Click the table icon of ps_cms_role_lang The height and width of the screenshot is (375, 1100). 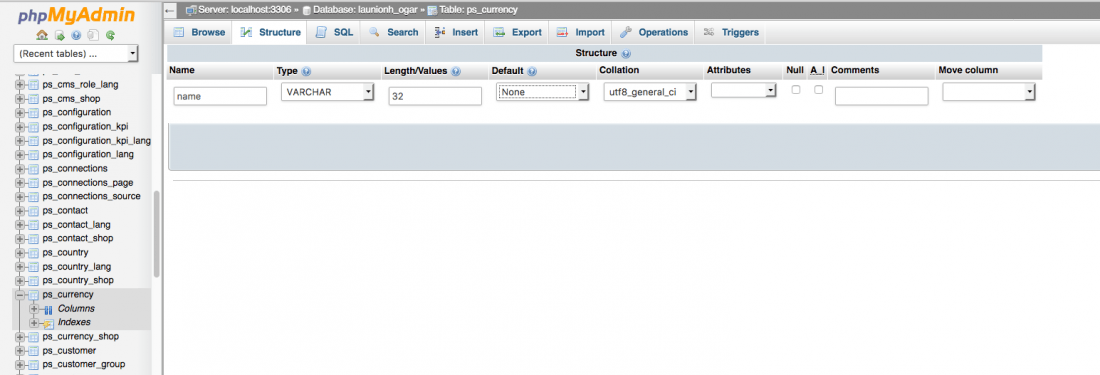(33, 84)
